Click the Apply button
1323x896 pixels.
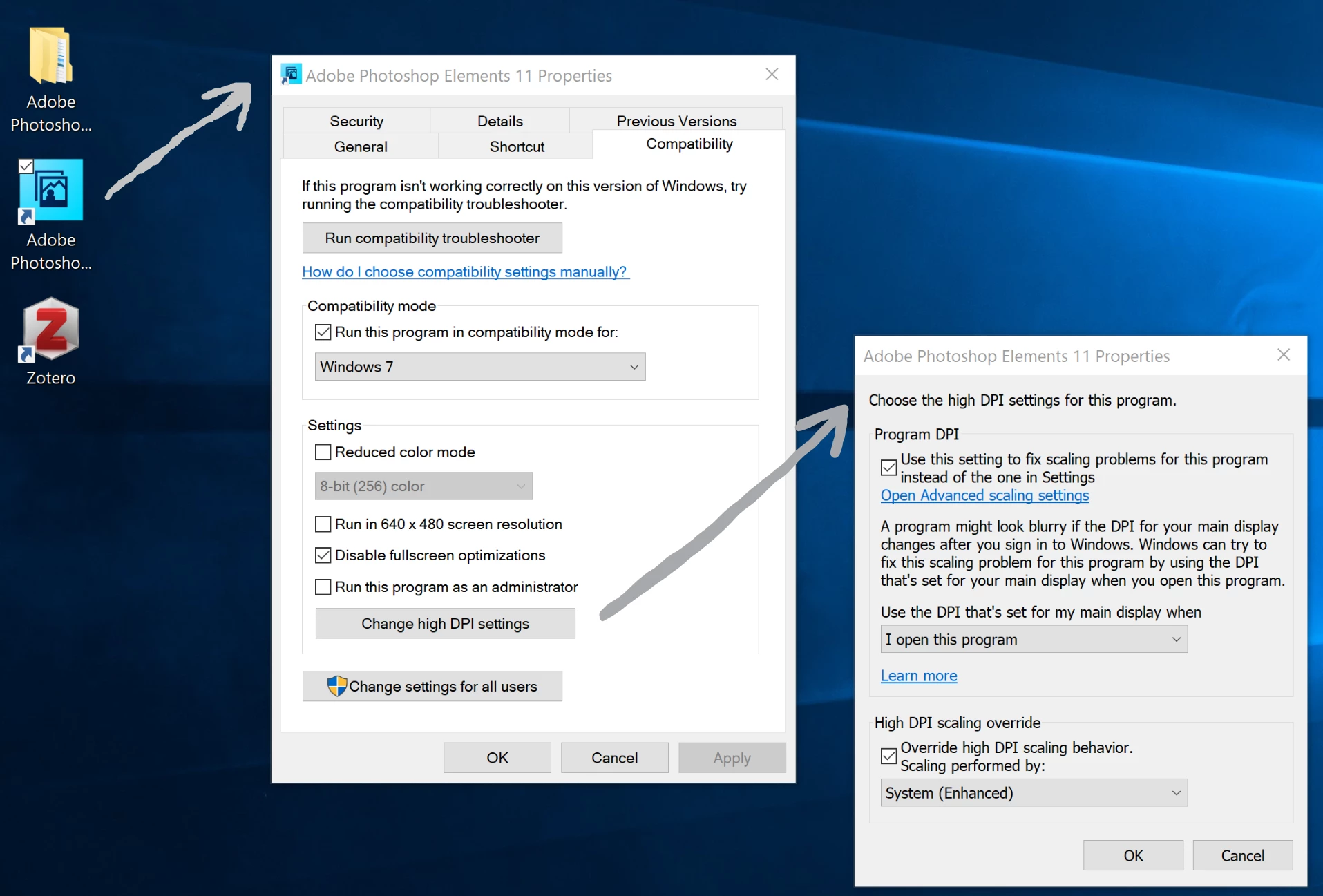point(732,758)
